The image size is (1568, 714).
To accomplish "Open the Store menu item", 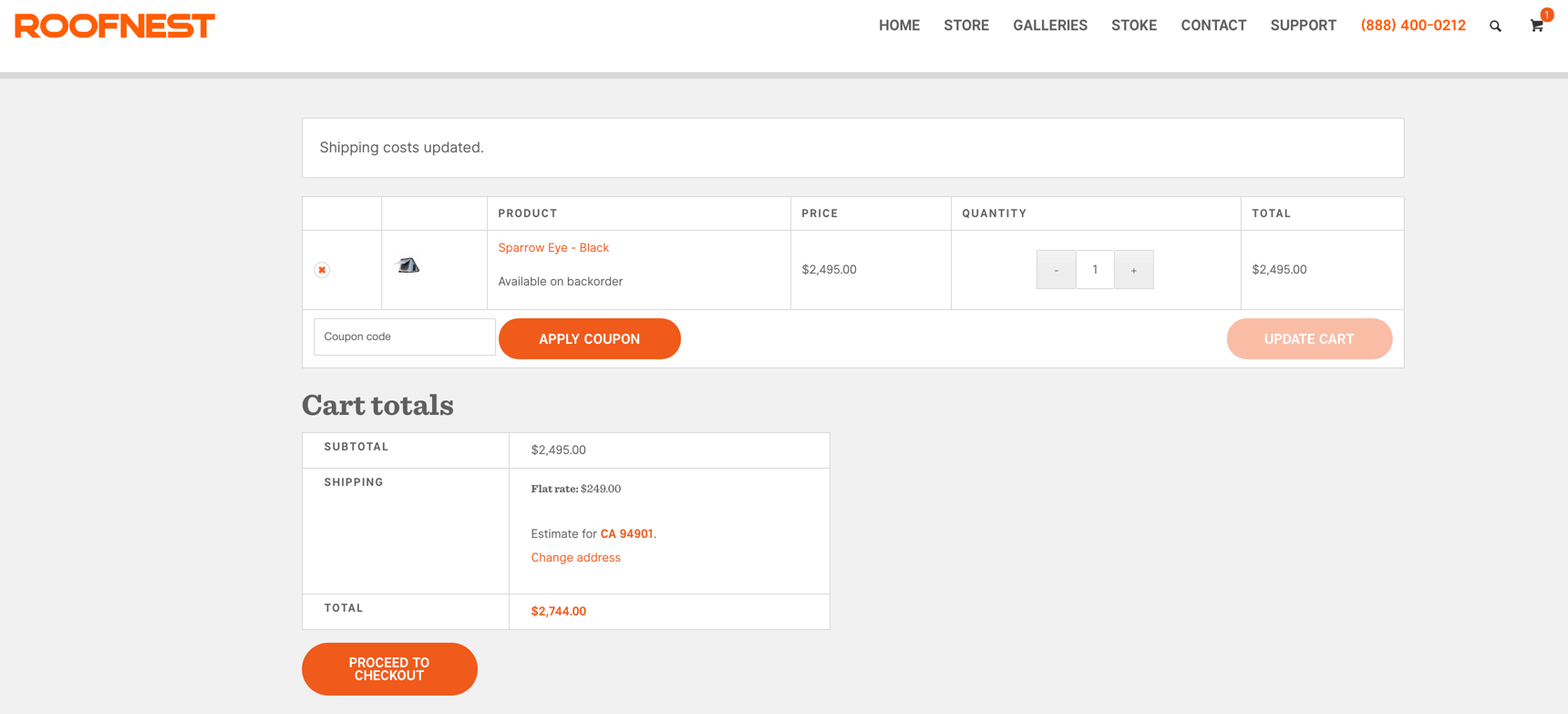I will point(966,26).
